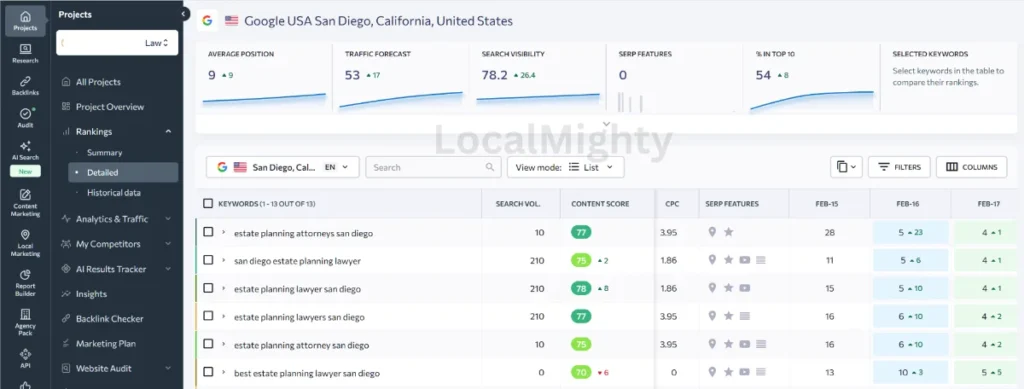Image resolution: width=1024 pixels, height=389 pixels.
Task: Check the estate planning lawyers san diego row
Action: pos(208,316)
